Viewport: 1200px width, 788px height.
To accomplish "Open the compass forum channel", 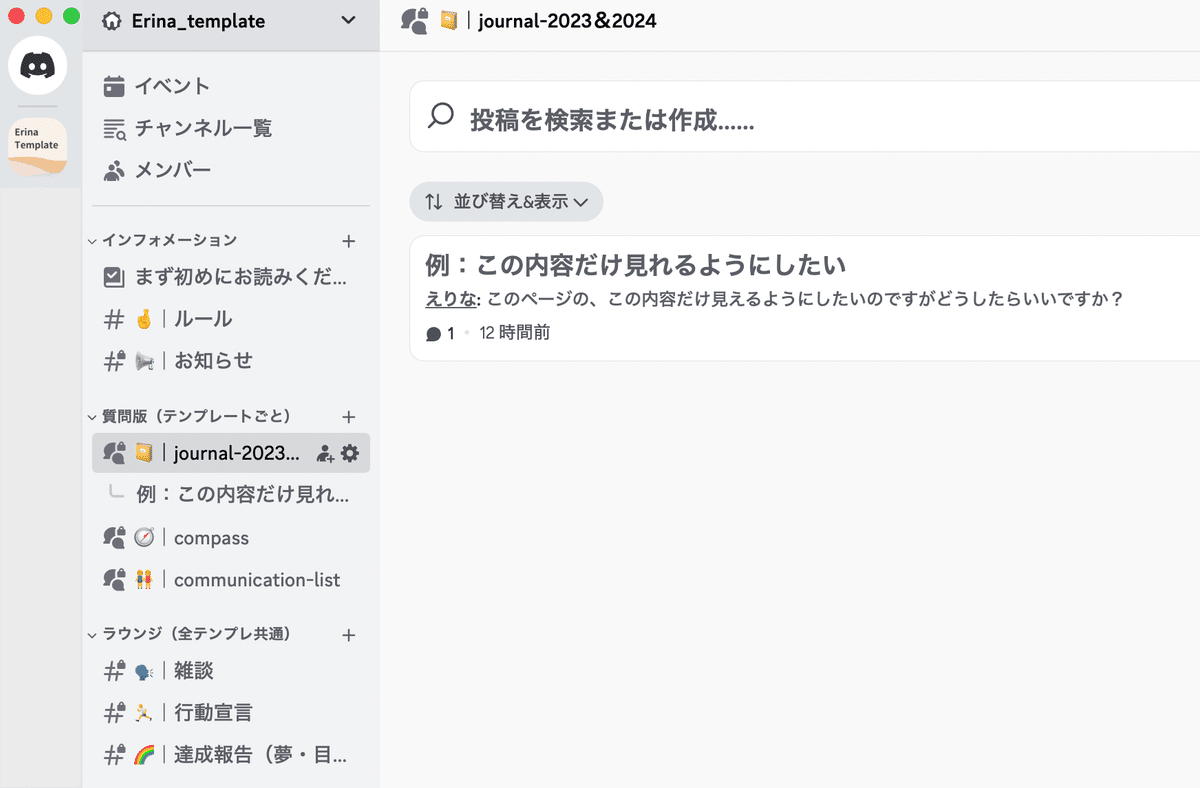I will (211, 538).
